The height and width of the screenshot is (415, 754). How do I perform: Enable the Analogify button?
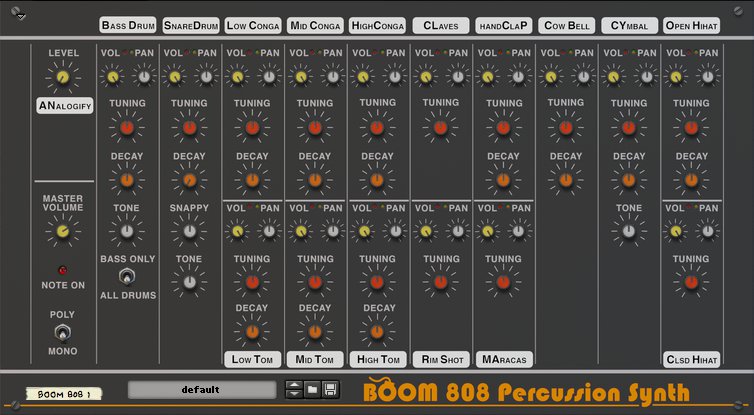(x=65, y=105)
